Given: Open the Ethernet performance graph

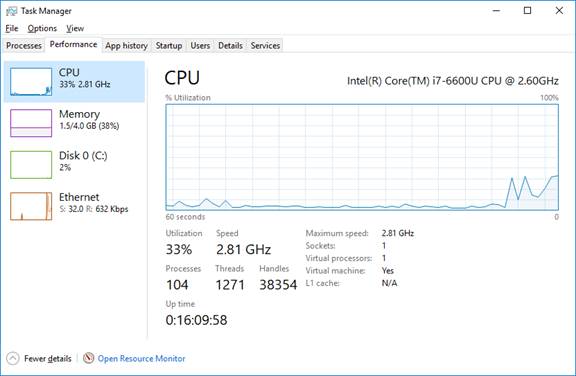Looking at the screenshot, I should (x=31, y=206).
